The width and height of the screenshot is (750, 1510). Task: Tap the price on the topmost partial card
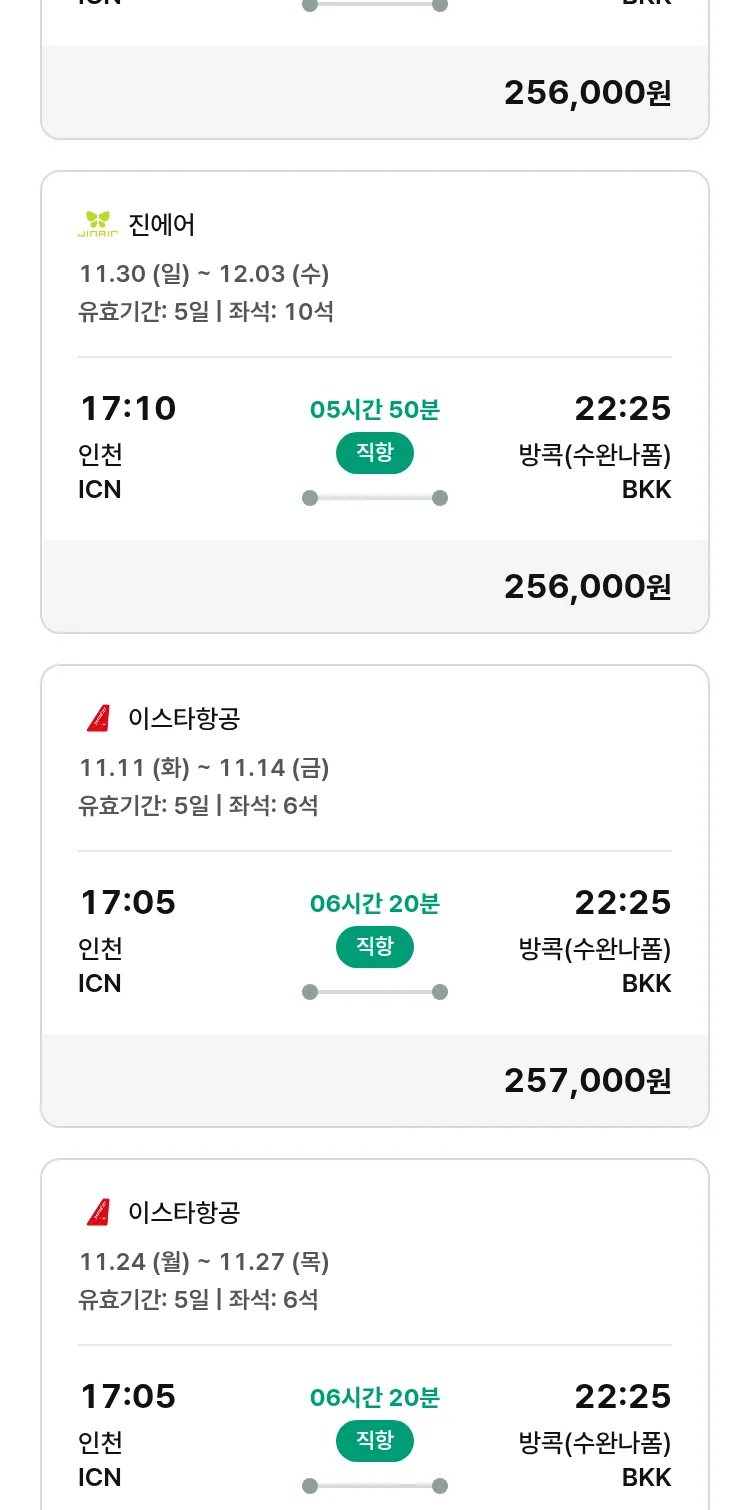coord(587,92)
